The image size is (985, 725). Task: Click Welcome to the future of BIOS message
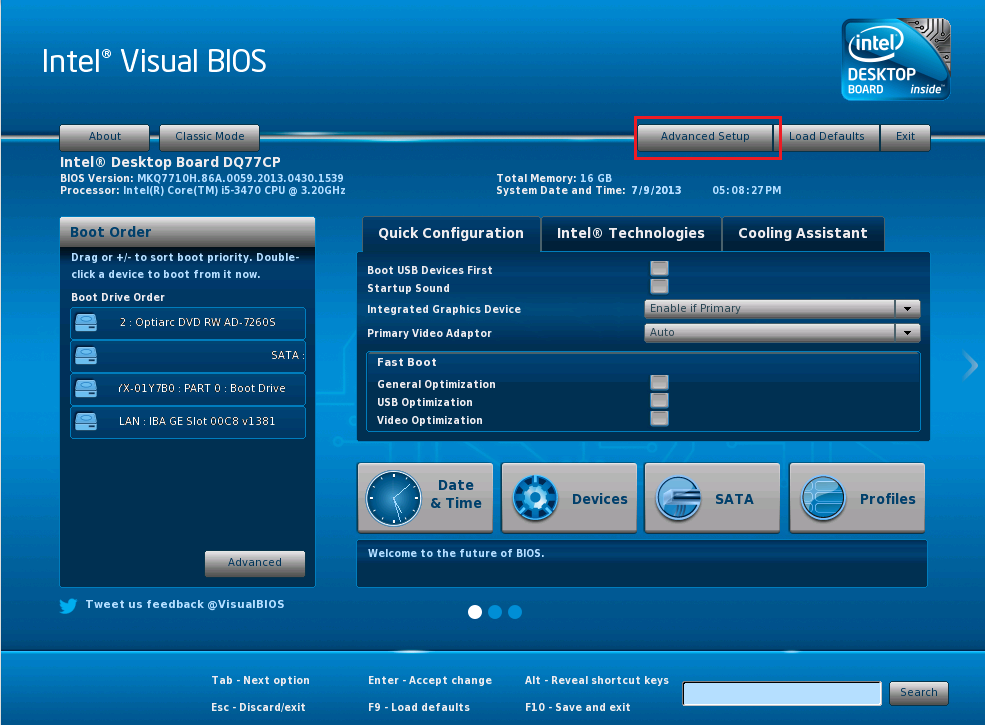coord(456,553)
